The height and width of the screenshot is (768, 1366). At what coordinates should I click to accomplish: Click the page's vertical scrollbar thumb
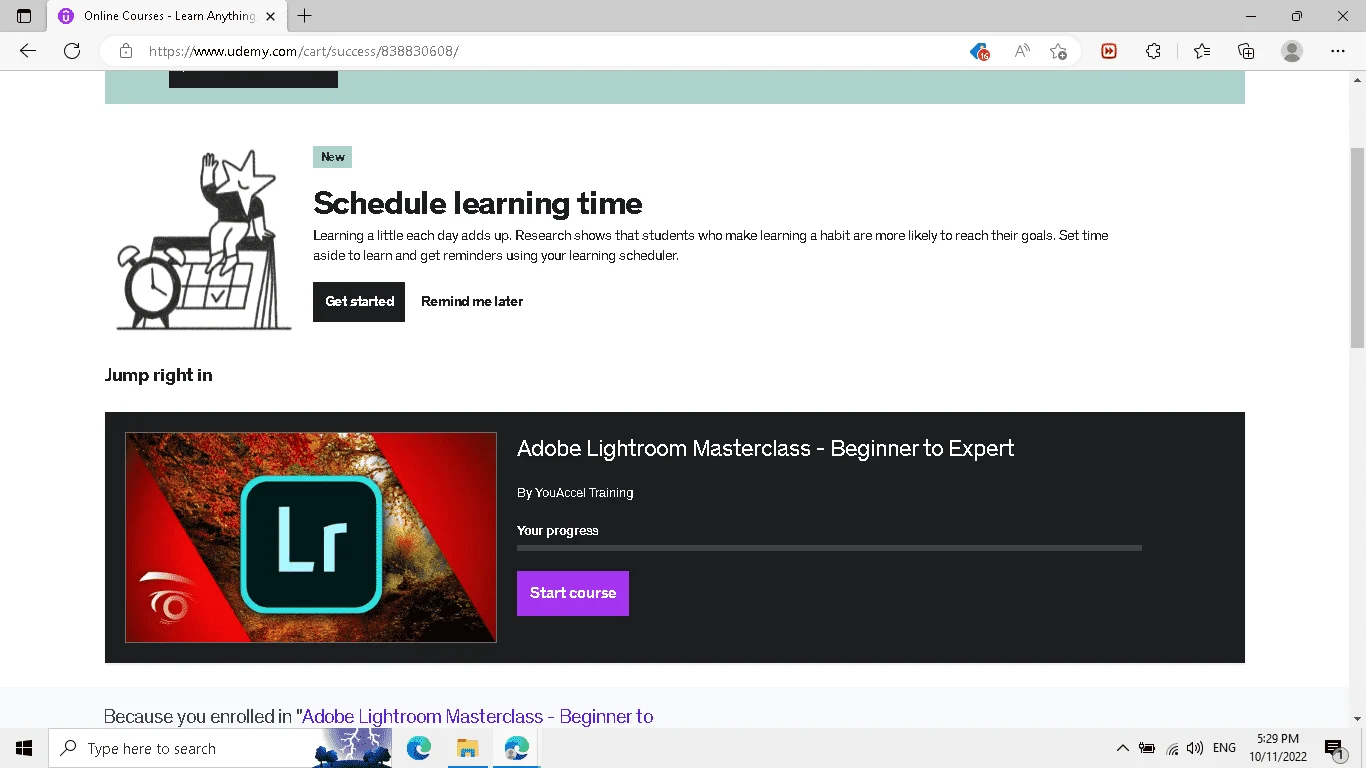[x=1357, y=247]
